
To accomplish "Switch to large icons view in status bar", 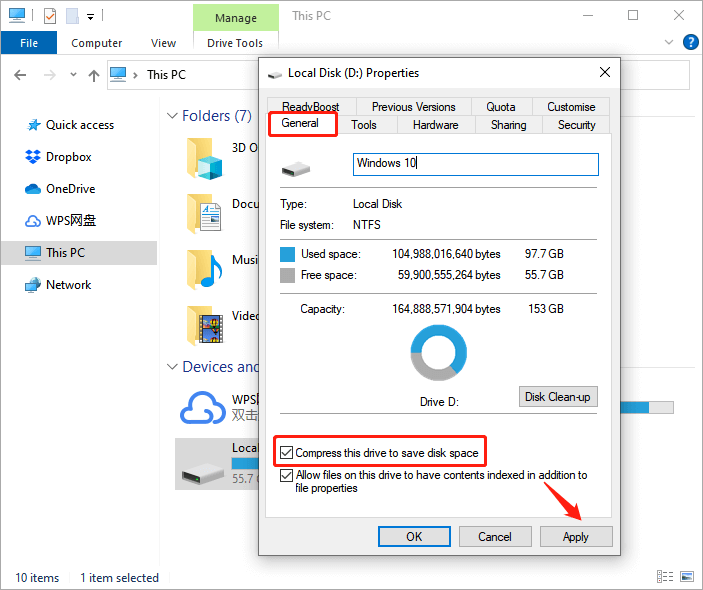I will tap(686, 577).
